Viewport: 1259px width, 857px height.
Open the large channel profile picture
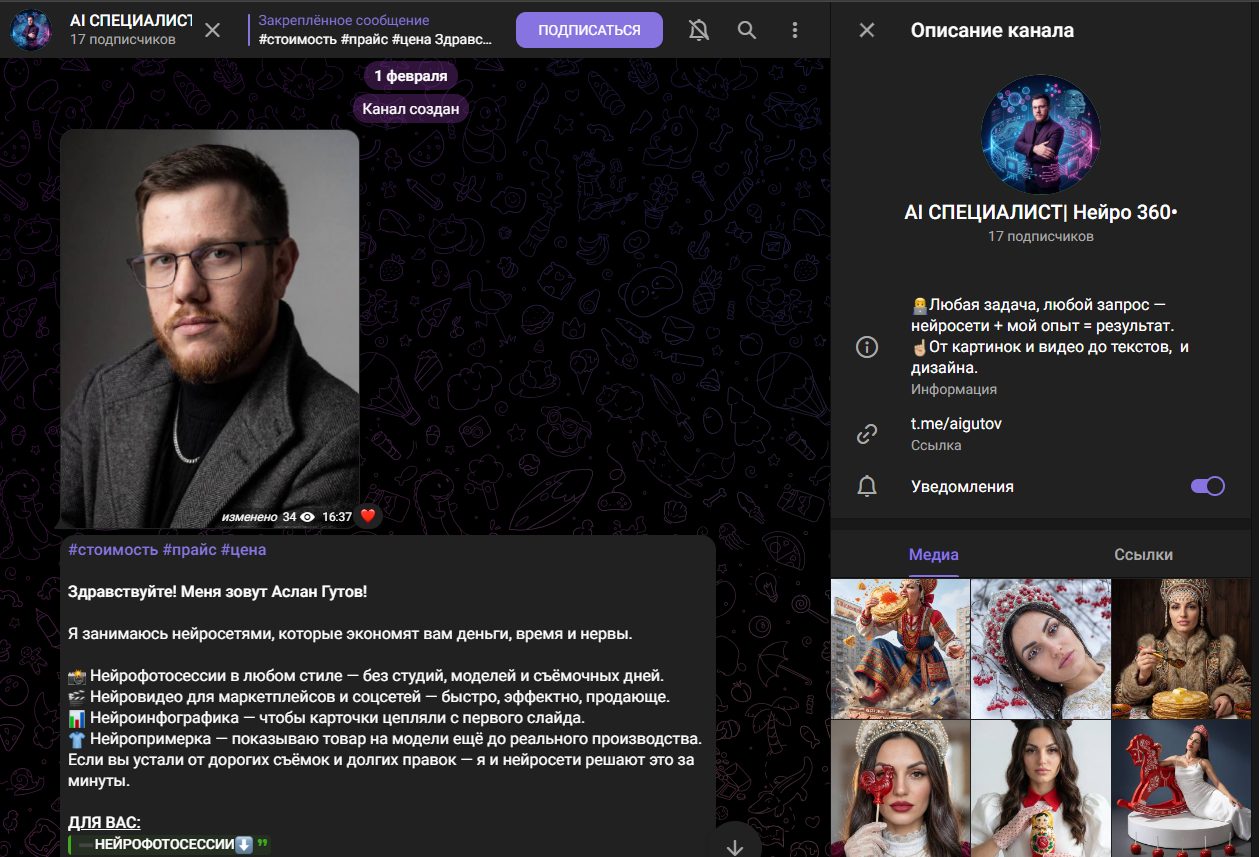point(1040,134)
